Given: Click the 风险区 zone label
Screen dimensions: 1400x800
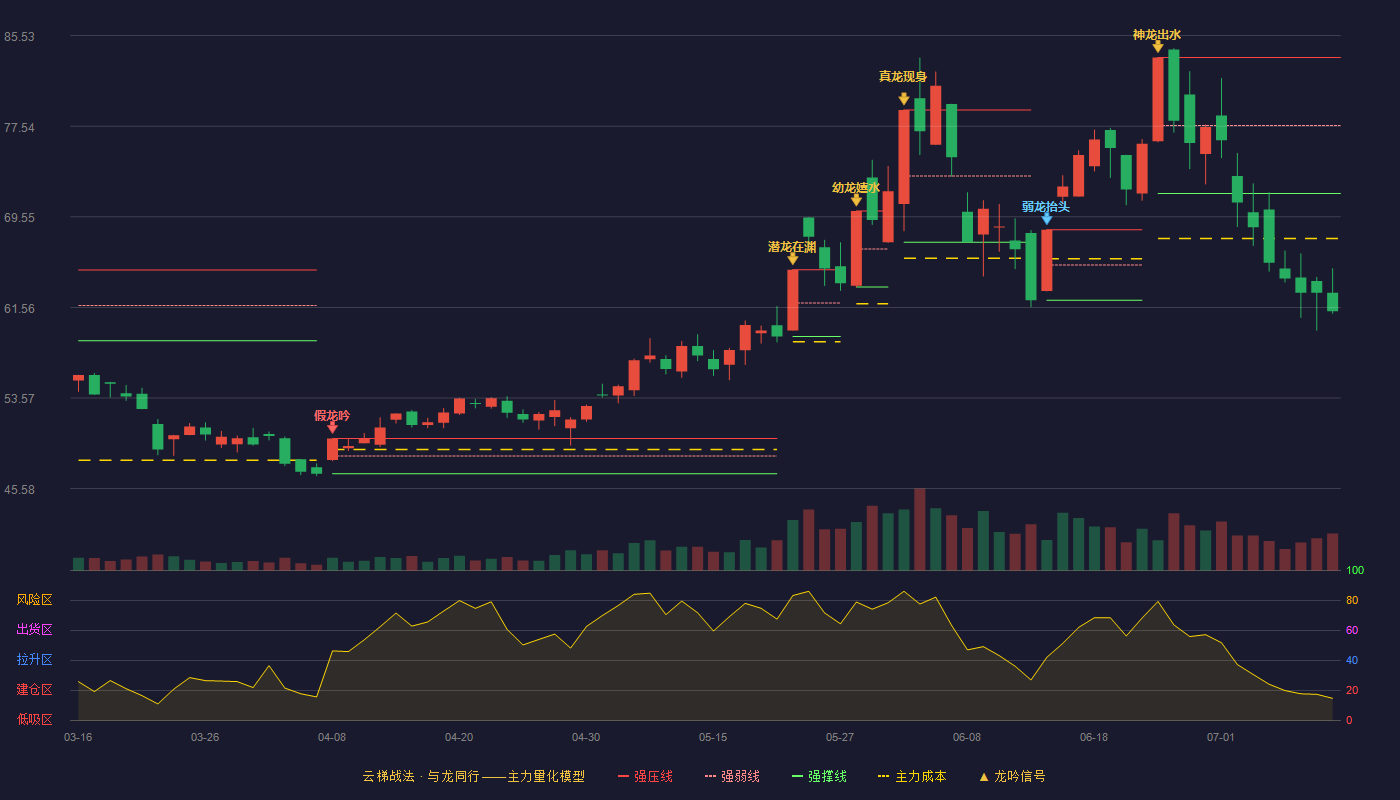Looking at the screenshot, I should pos(34,600).
